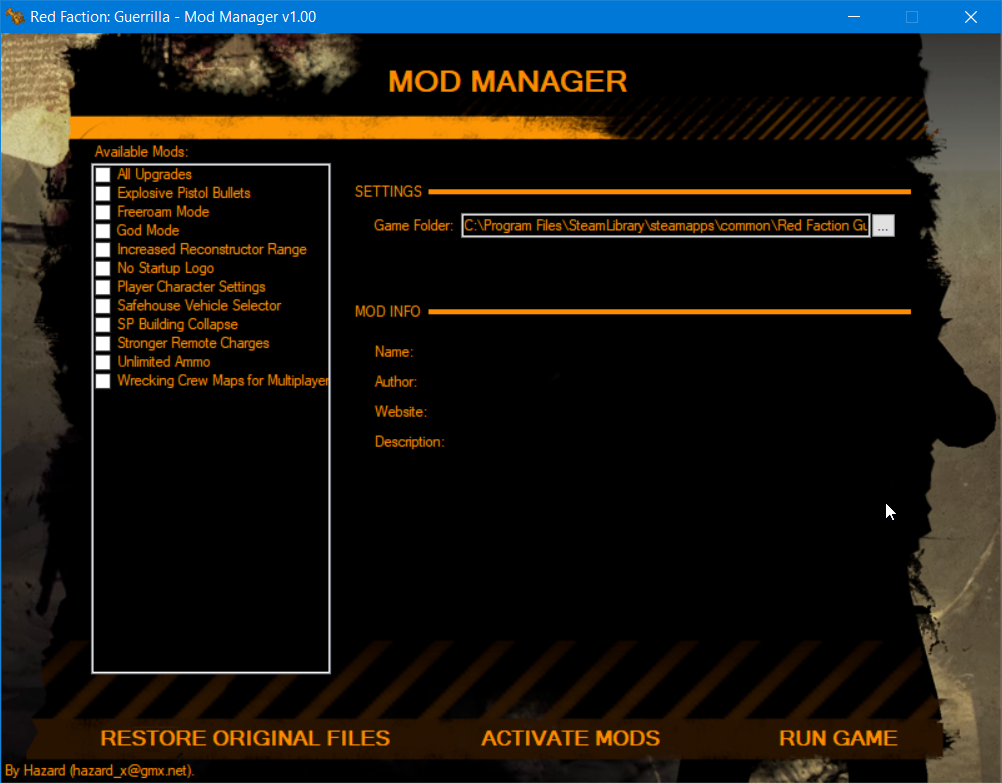Click the app icon in title bar

[15, 17]
